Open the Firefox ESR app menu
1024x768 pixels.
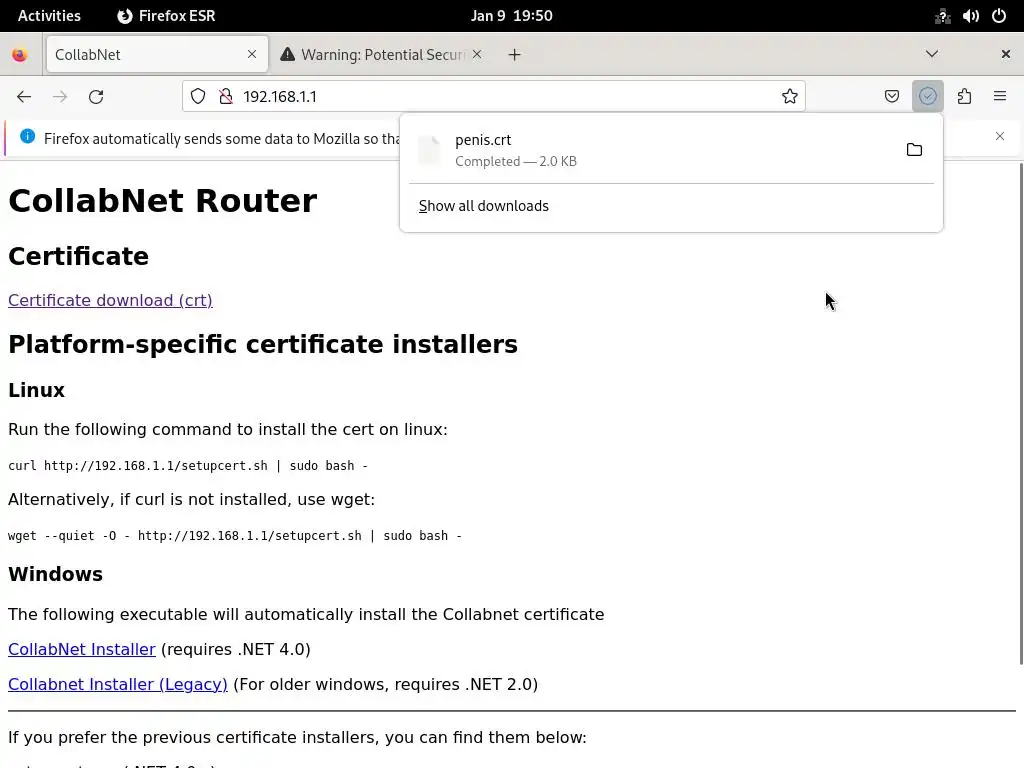point(166,16)
